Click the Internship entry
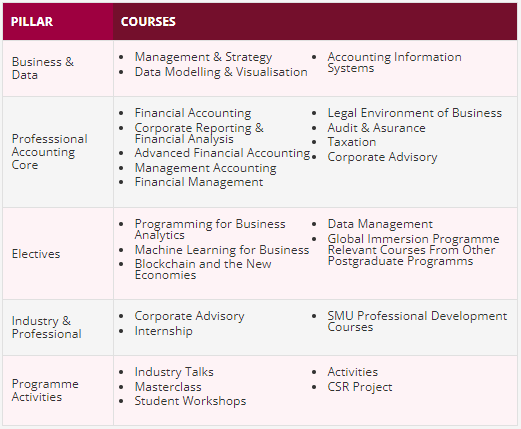Image resolution: width=521 pixels, height=429 pixels. pos(163,331)
